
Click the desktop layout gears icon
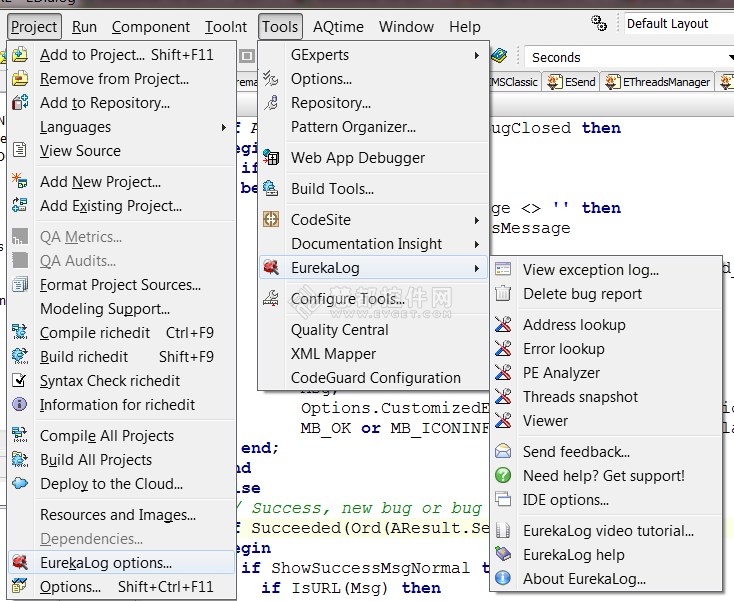pos(599,23)
